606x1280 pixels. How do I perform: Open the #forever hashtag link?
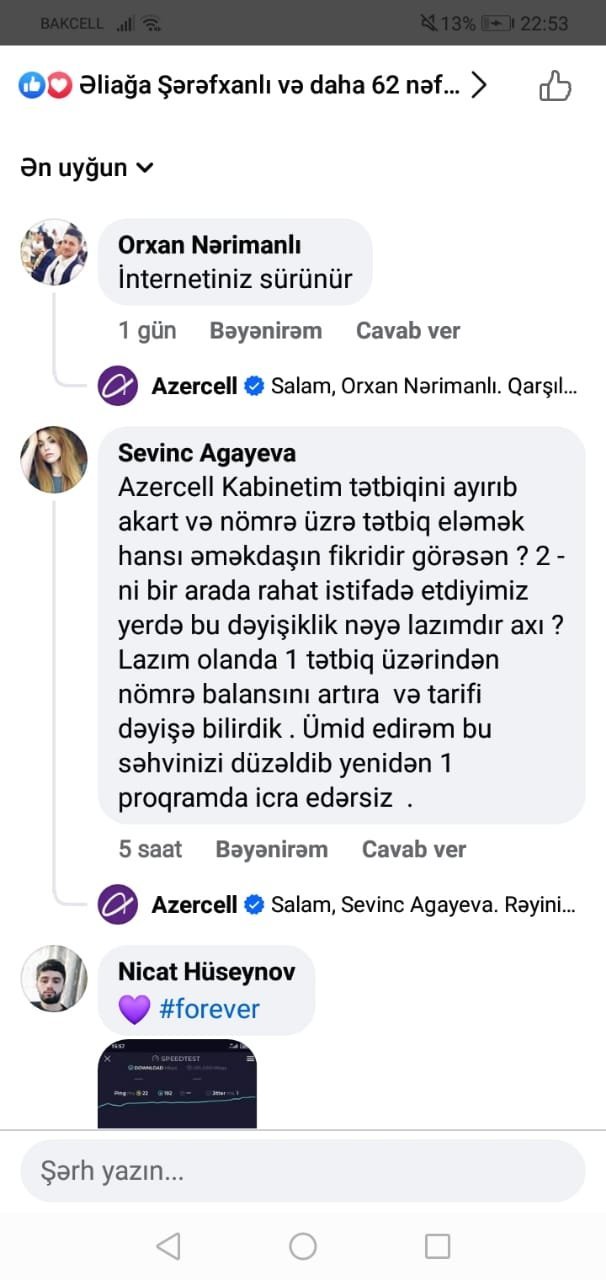click(209, 1009)
